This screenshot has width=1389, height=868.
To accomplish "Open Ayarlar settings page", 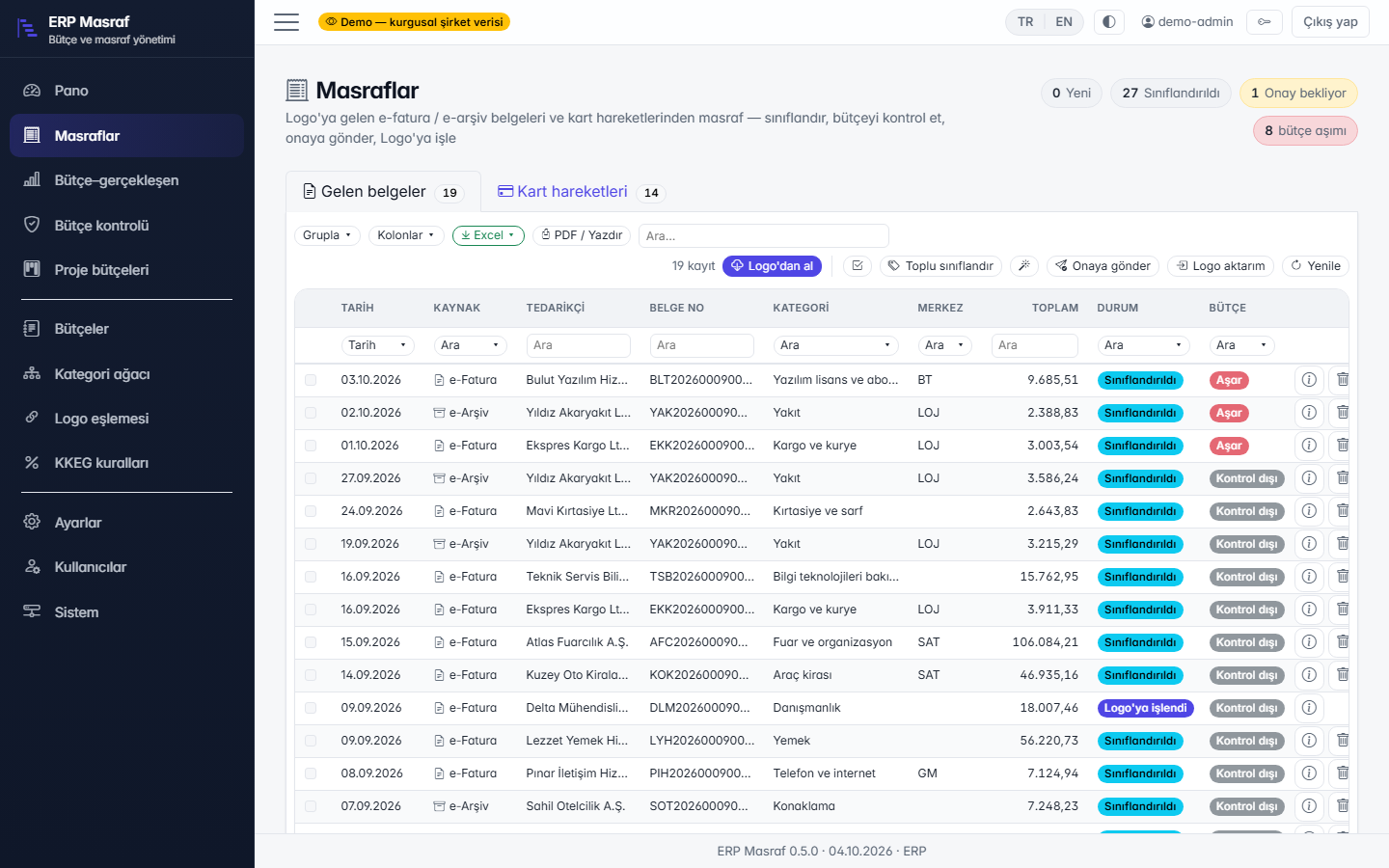I will 126,523.
